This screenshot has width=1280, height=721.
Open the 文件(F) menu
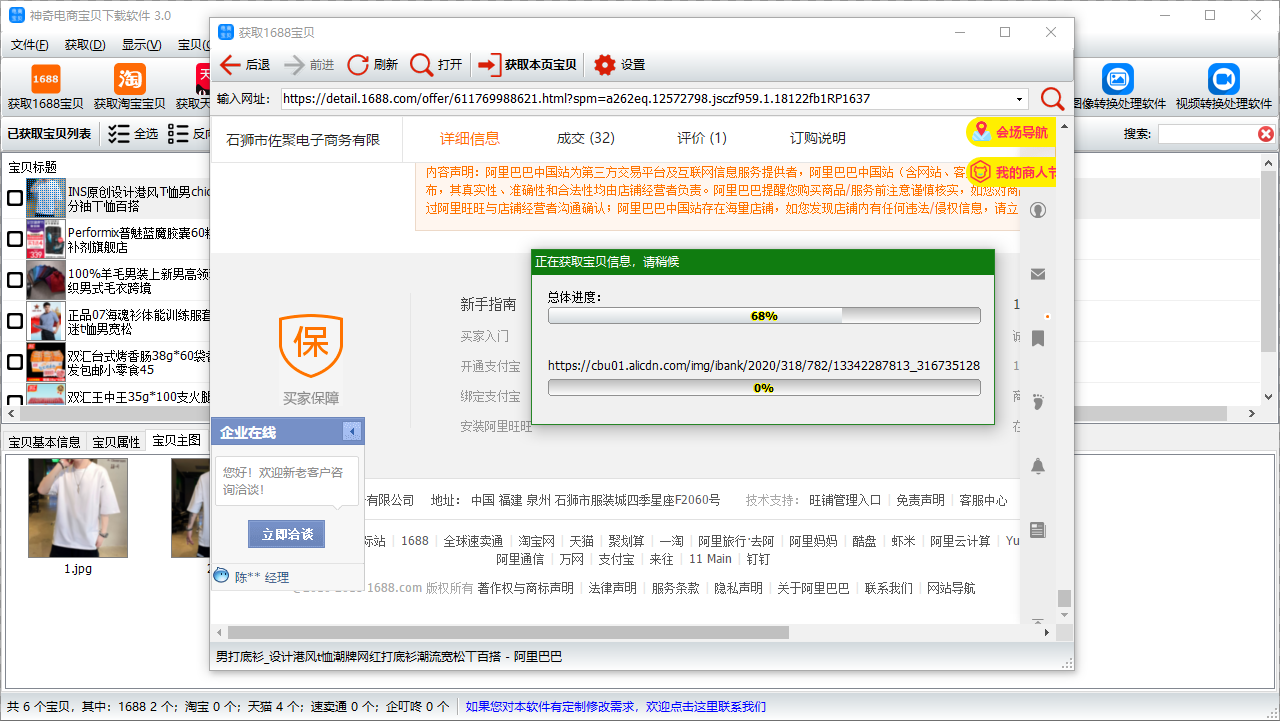point(29,45)
